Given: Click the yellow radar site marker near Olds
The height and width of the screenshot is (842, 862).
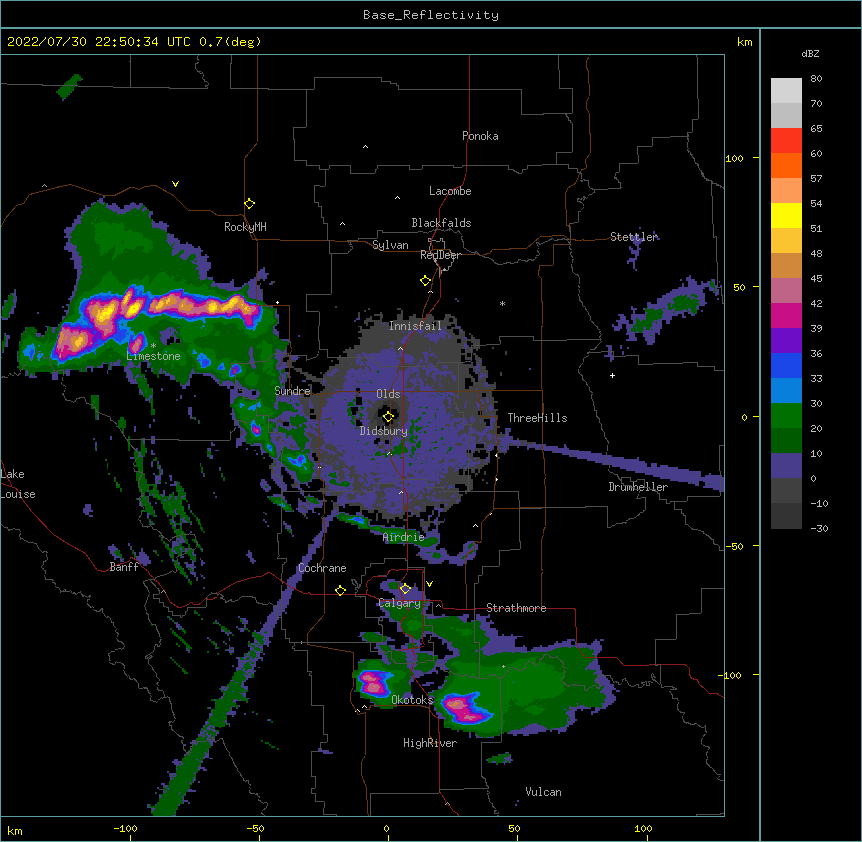Looking at the screenshot, I should coord(388,416).
